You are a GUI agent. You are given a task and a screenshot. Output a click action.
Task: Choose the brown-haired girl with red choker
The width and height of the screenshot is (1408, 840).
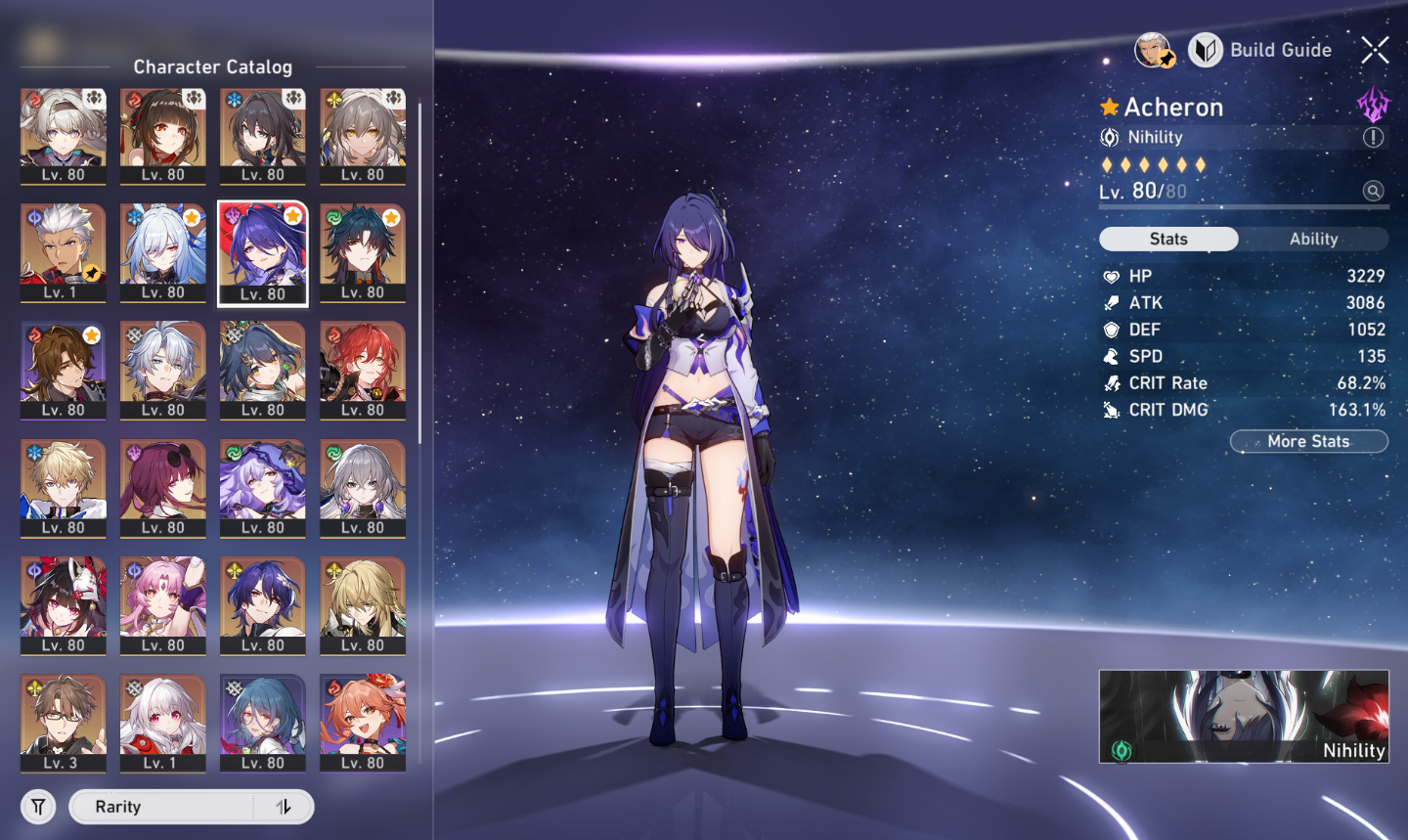(x=163, y=136)
